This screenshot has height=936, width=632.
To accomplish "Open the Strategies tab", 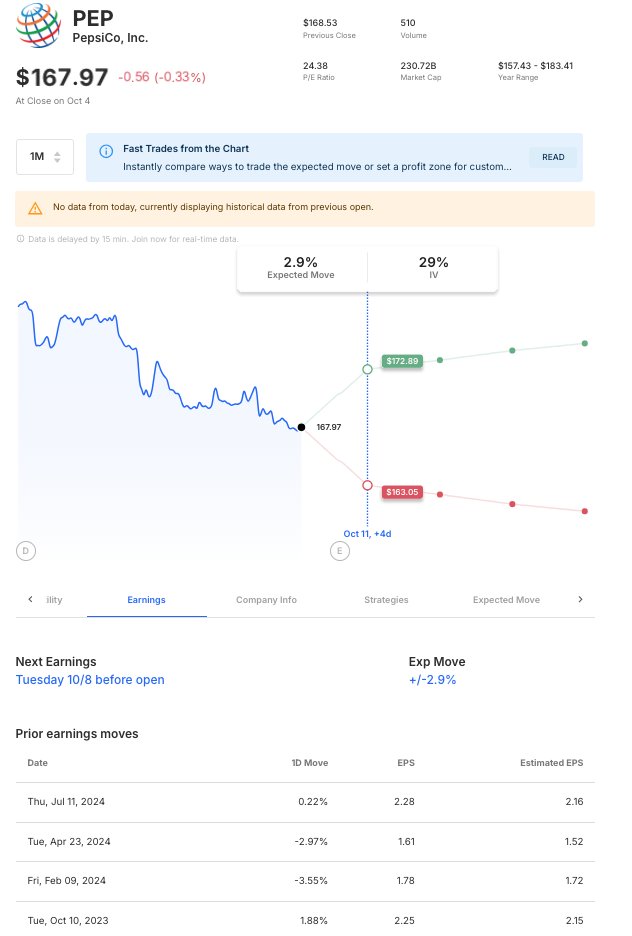I will (386, 600).
